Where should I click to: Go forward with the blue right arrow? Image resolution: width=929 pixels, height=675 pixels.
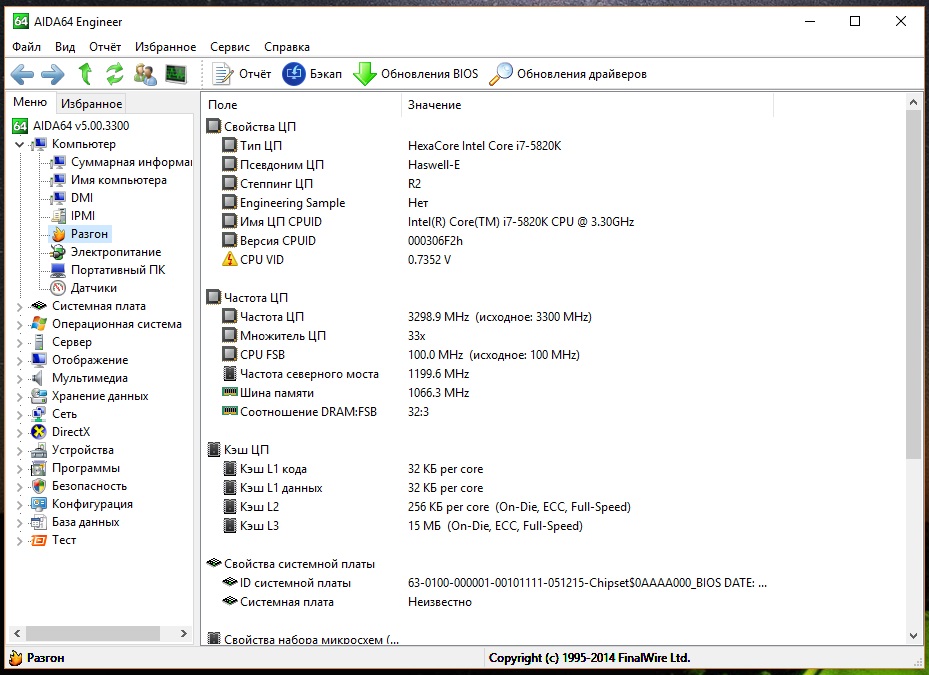(53, 74)
